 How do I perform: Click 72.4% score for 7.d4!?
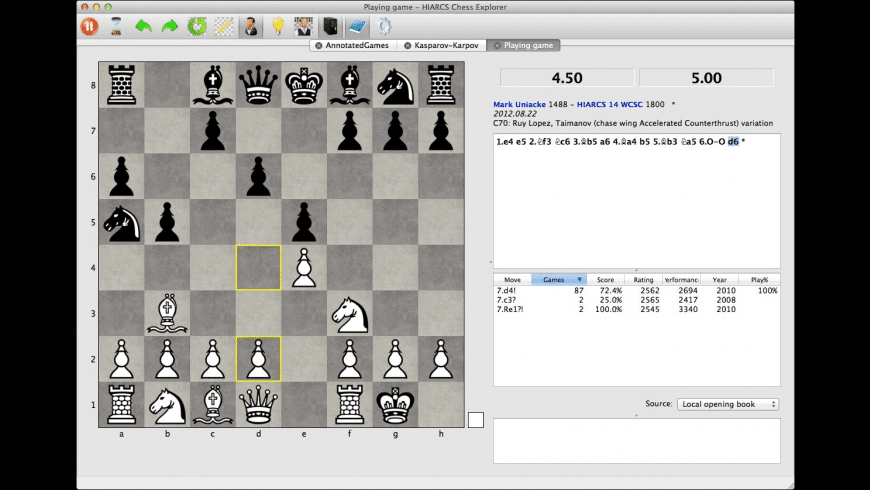610,290
